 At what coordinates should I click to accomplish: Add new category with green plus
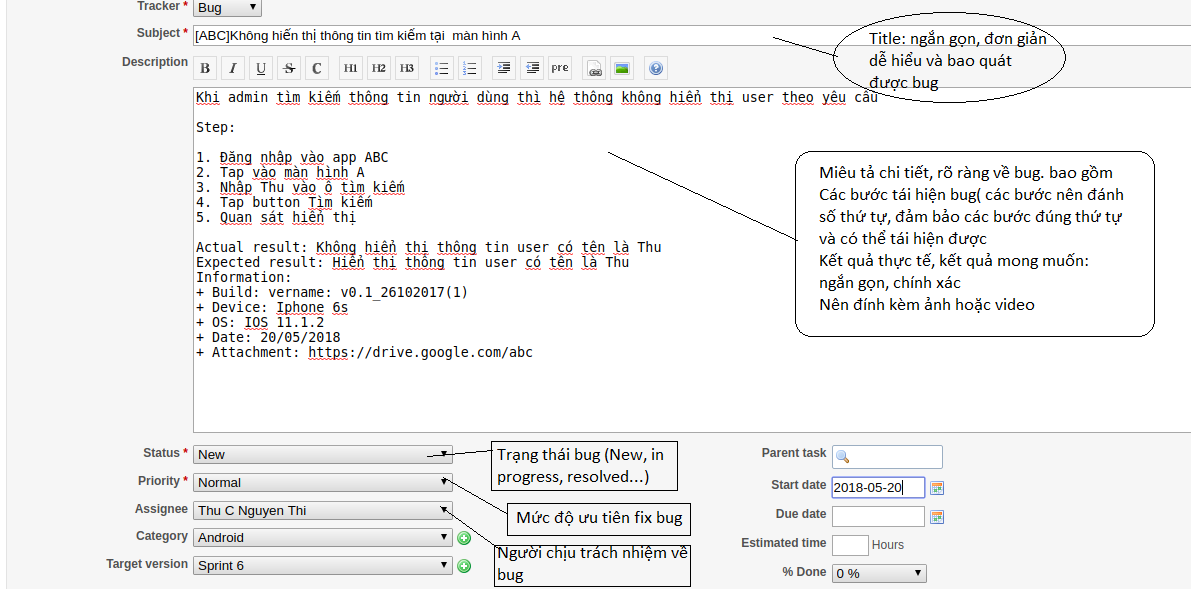[x=463, y=538]
